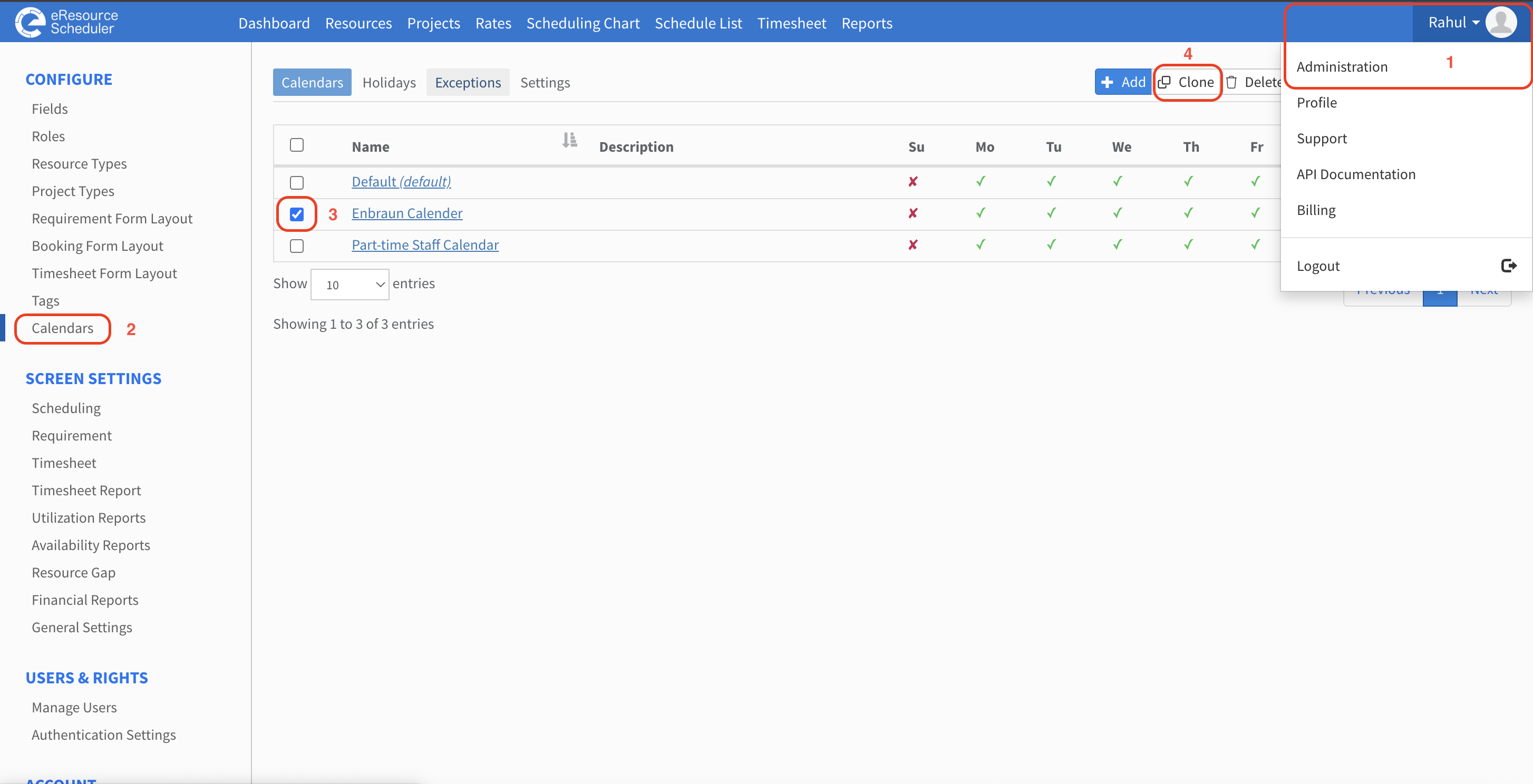Check the Default calendar row checkbox
Screen dimensions: 1533x784
tap(296, 182)
